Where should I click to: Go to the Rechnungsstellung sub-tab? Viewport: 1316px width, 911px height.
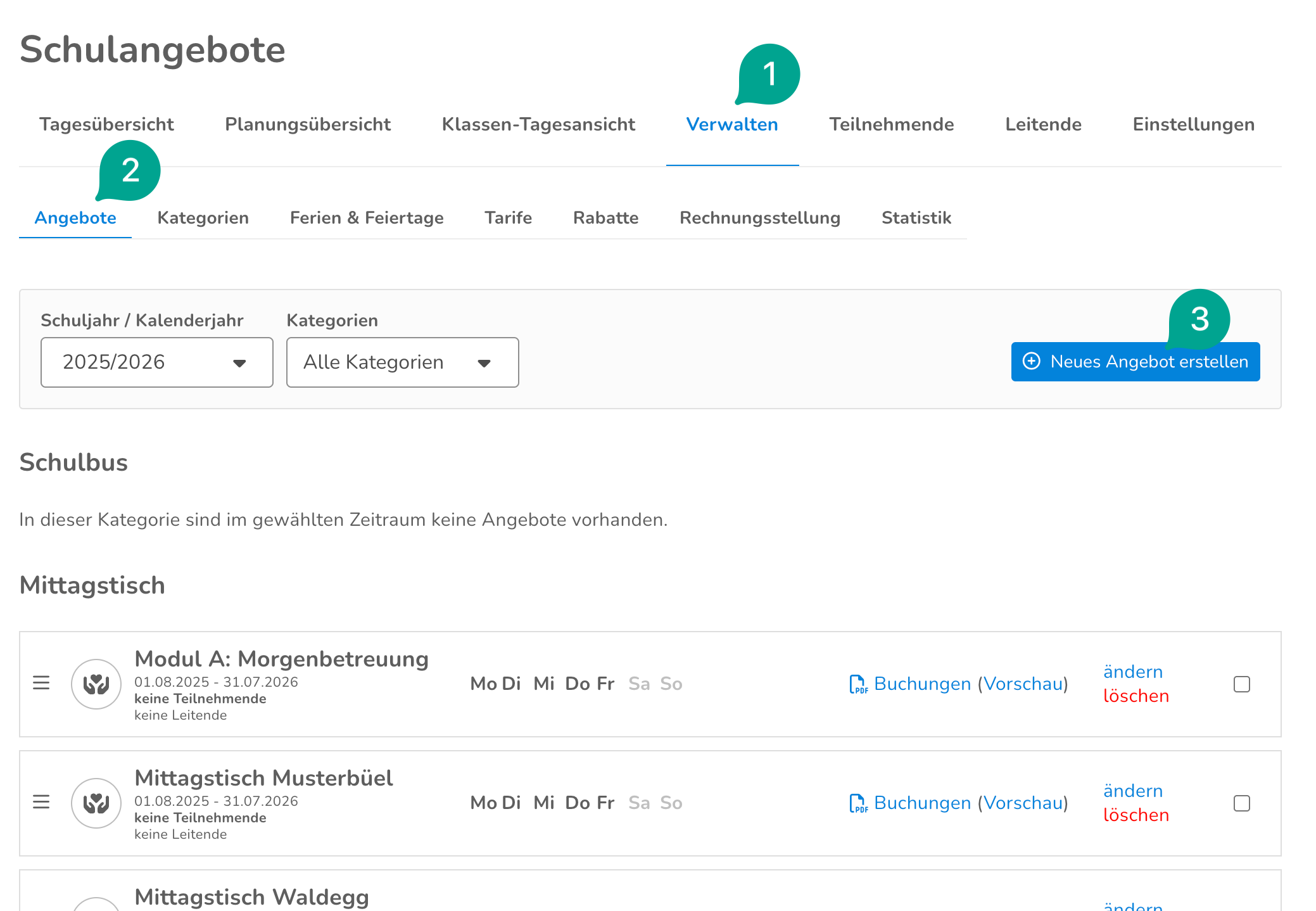759,218
